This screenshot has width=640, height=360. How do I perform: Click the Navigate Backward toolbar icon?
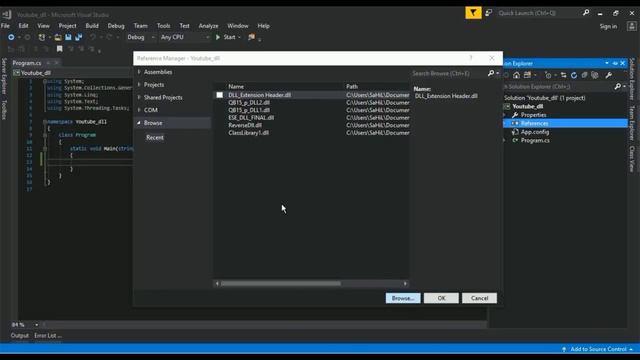[11, 37]
